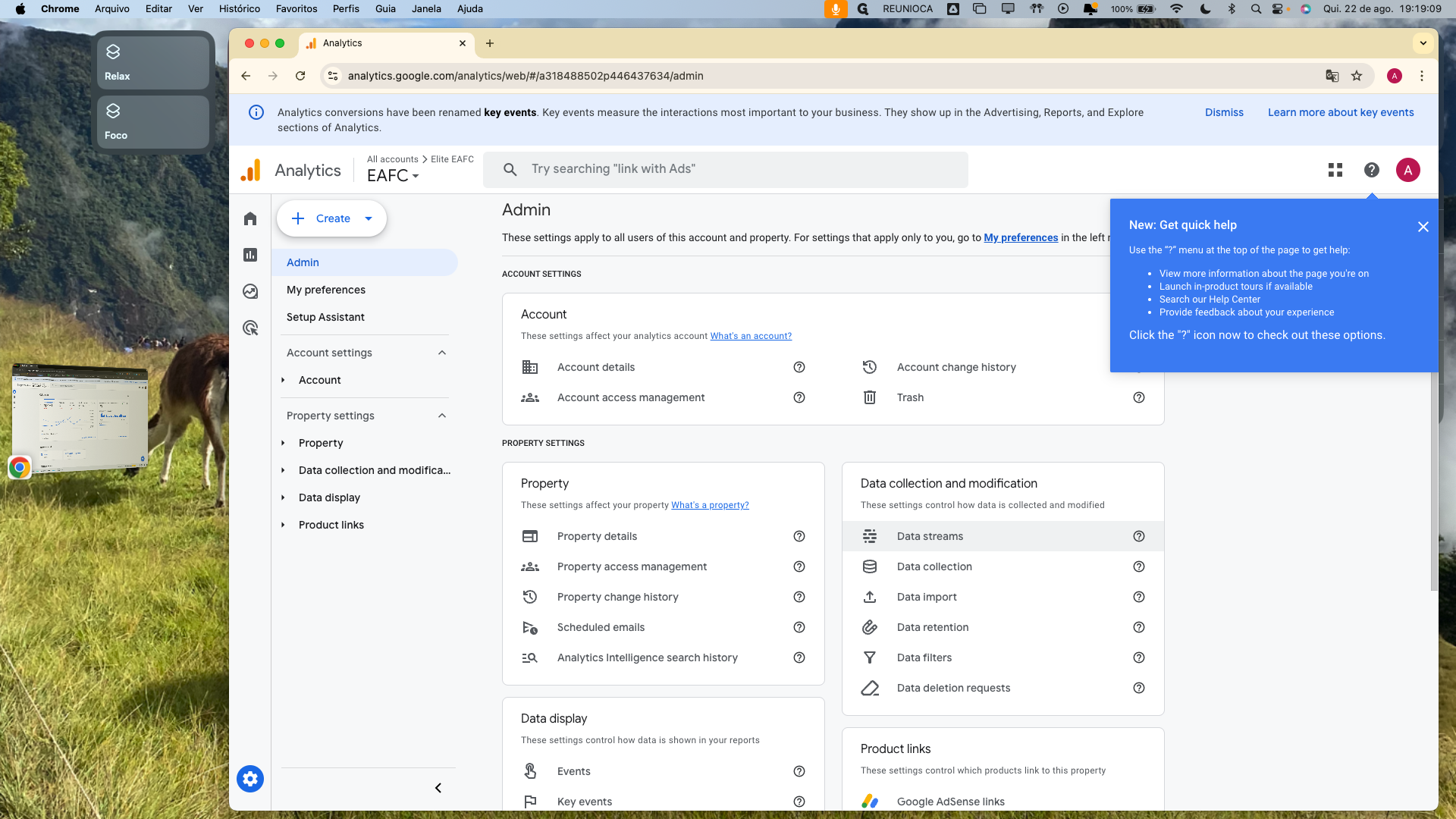Click the help icon next to Trash
The height and width of the screenshot is (819, 1456).
(x=1139, y=397)
